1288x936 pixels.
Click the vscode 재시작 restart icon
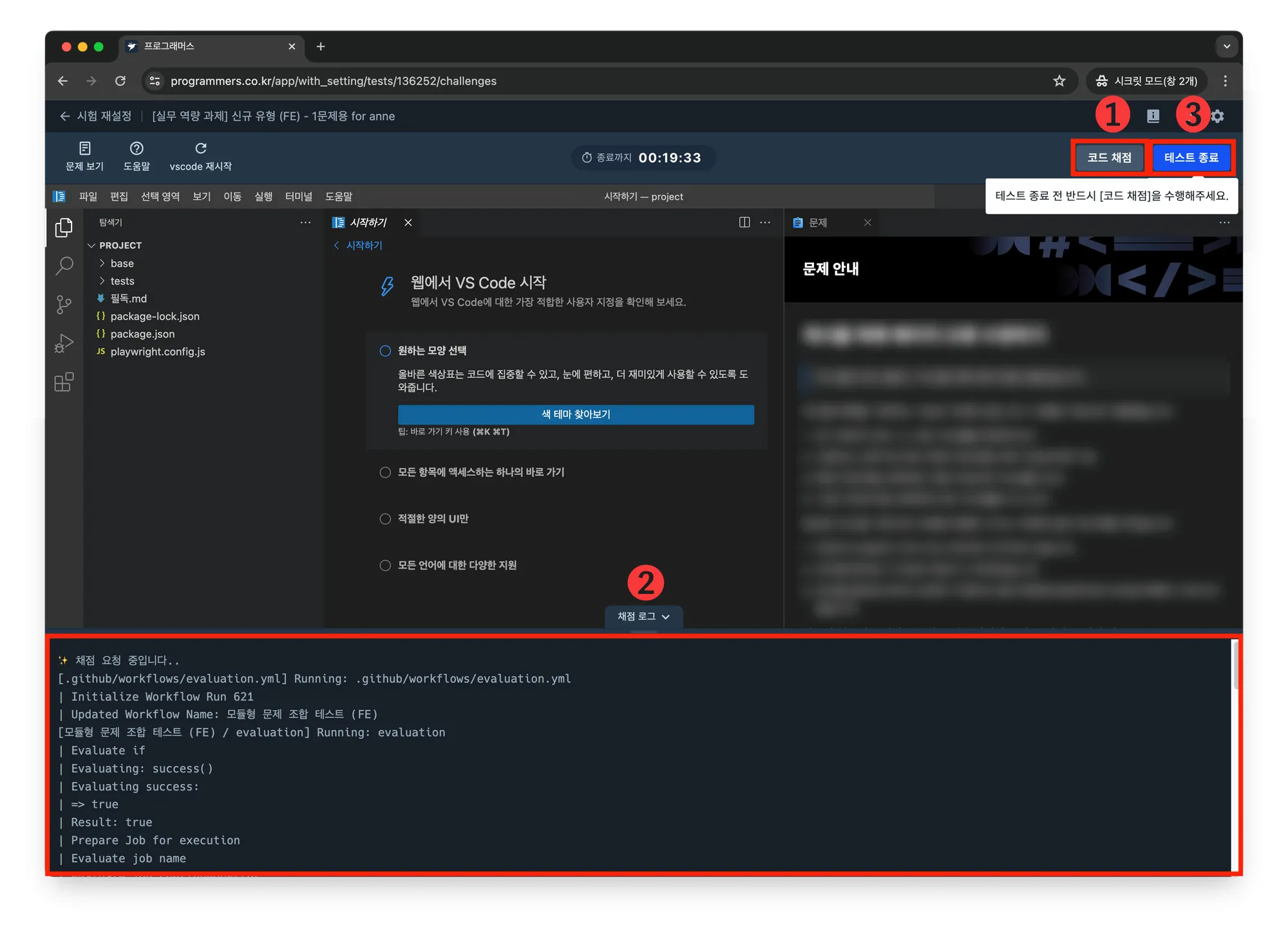point(200,149)
